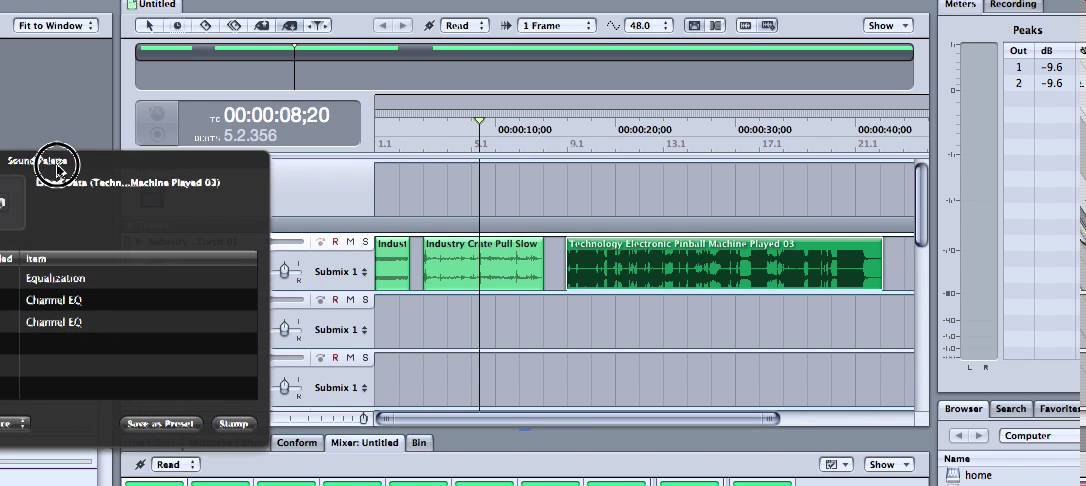This screenshot has width=1086, height=486.
Task: Click the first track's pan control
Action: 284,271
